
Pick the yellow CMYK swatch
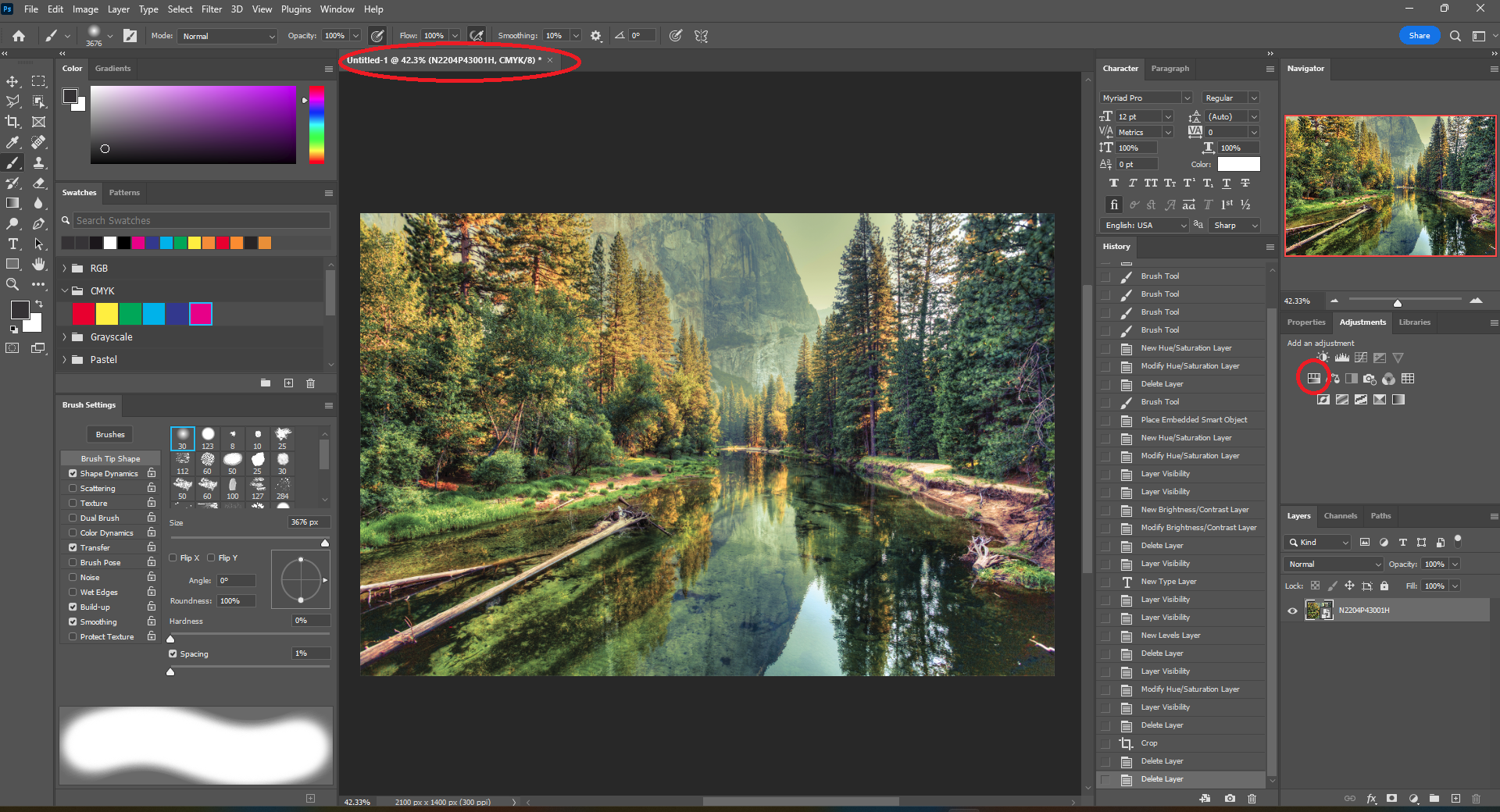tap(107, 314)
